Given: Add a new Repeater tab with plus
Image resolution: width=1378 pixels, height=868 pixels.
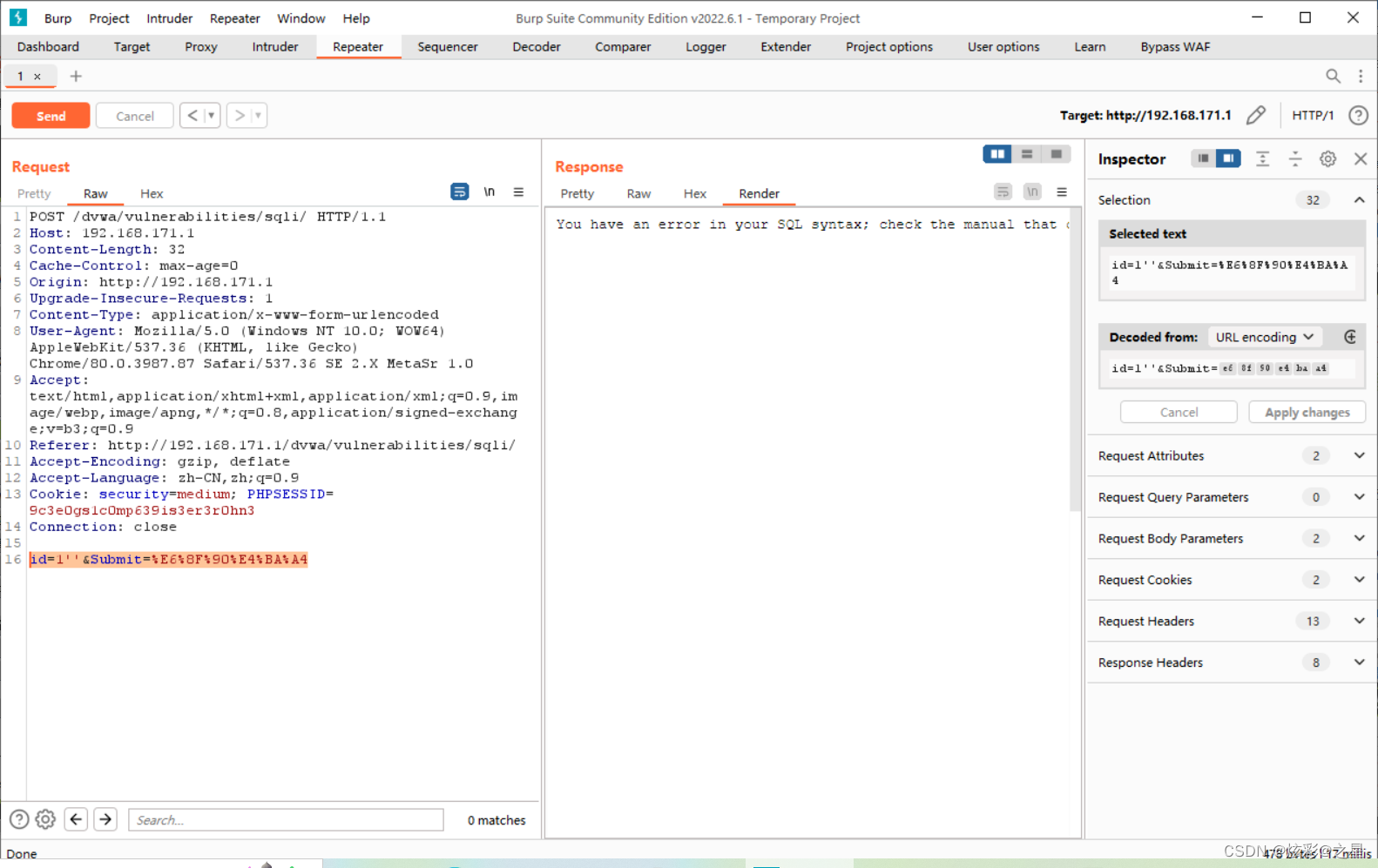Looking at the screenshot, I should [76, 76].
